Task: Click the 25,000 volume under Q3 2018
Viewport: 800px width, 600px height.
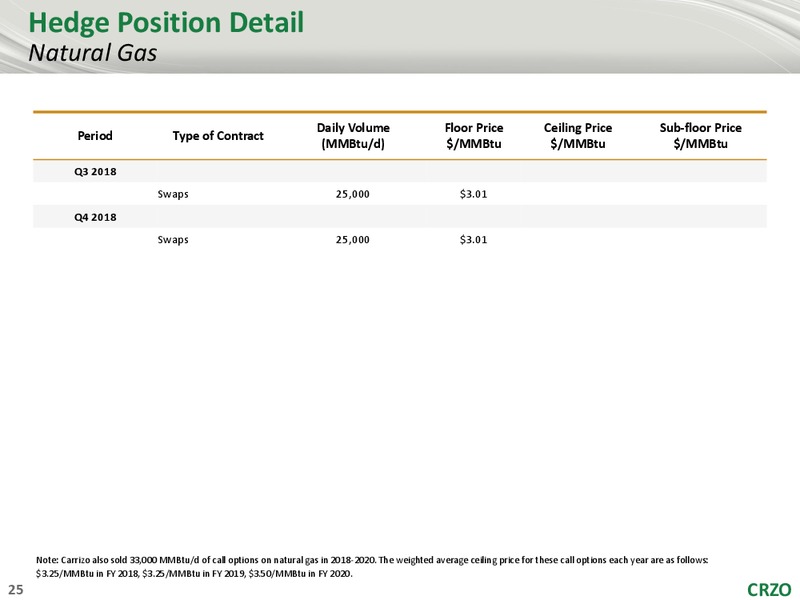Action: (353, 194)
